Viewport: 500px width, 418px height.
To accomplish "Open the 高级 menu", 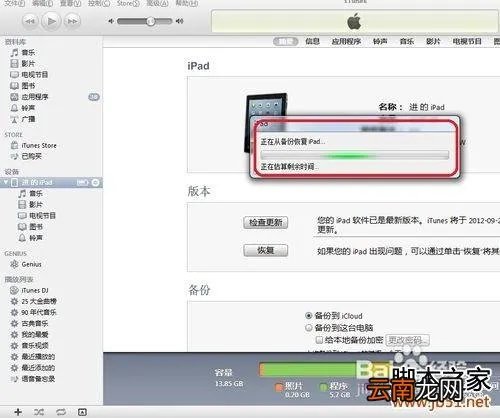I will (158, 3).
